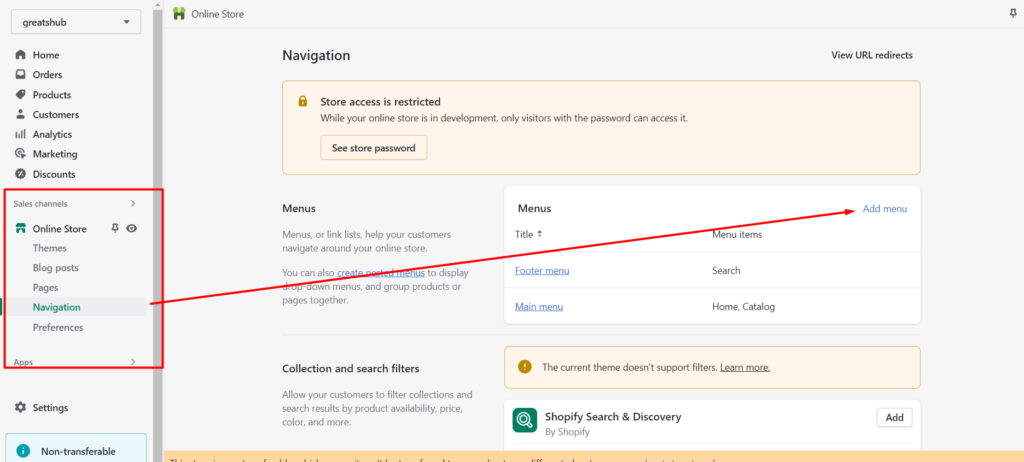Sort menus by Title column arrows
This screenshot has height=462, width=1024.
539,234
